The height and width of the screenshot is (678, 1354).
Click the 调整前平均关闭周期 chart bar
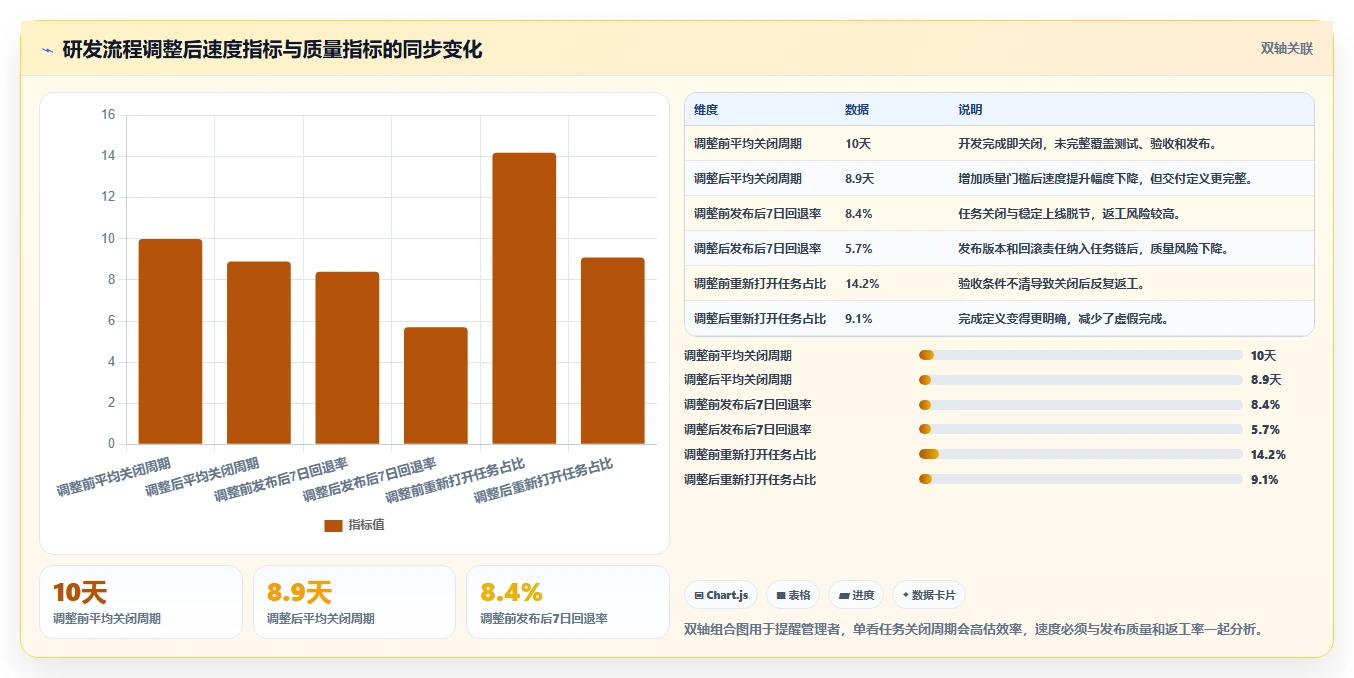[170, 341]
